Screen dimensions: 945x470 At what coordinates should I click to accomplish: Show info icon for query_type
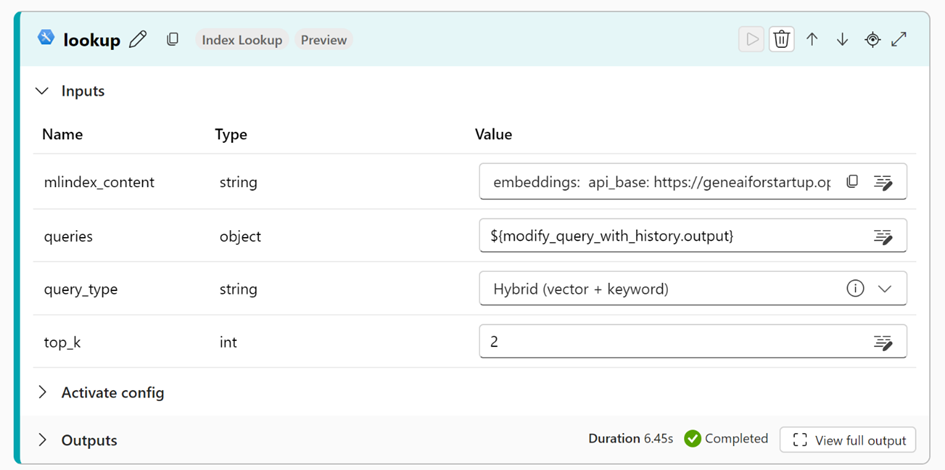tap(855, 289)
